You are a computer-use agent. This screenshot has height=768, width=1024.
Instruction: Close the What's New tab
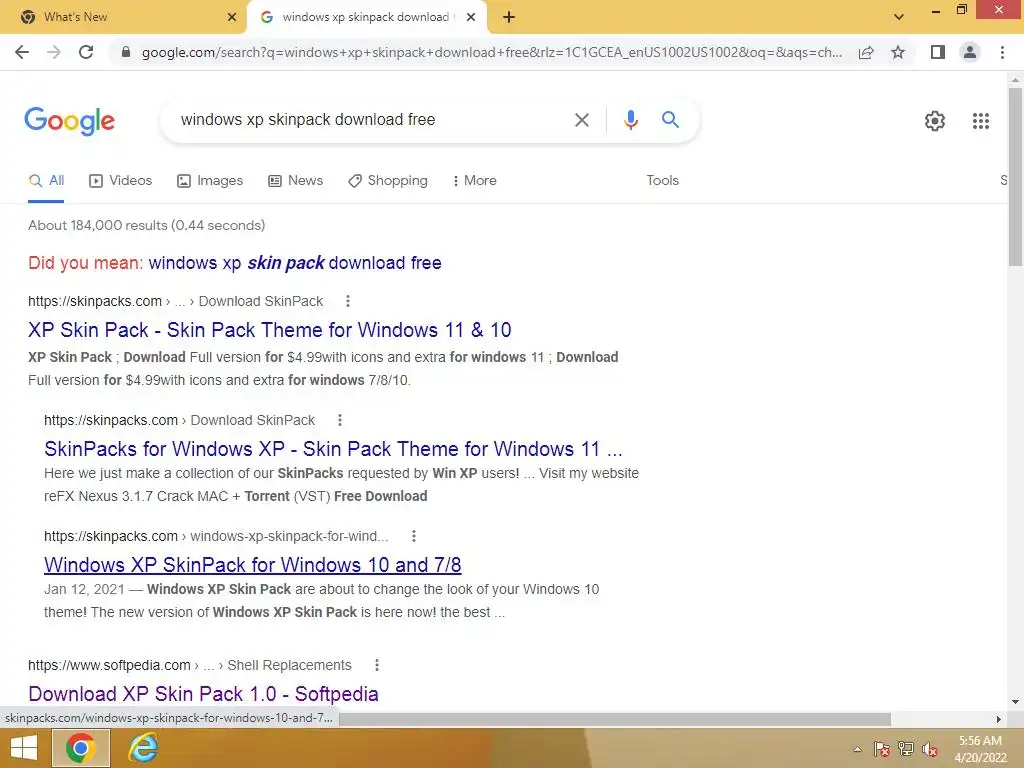click(x=232, y=17)
